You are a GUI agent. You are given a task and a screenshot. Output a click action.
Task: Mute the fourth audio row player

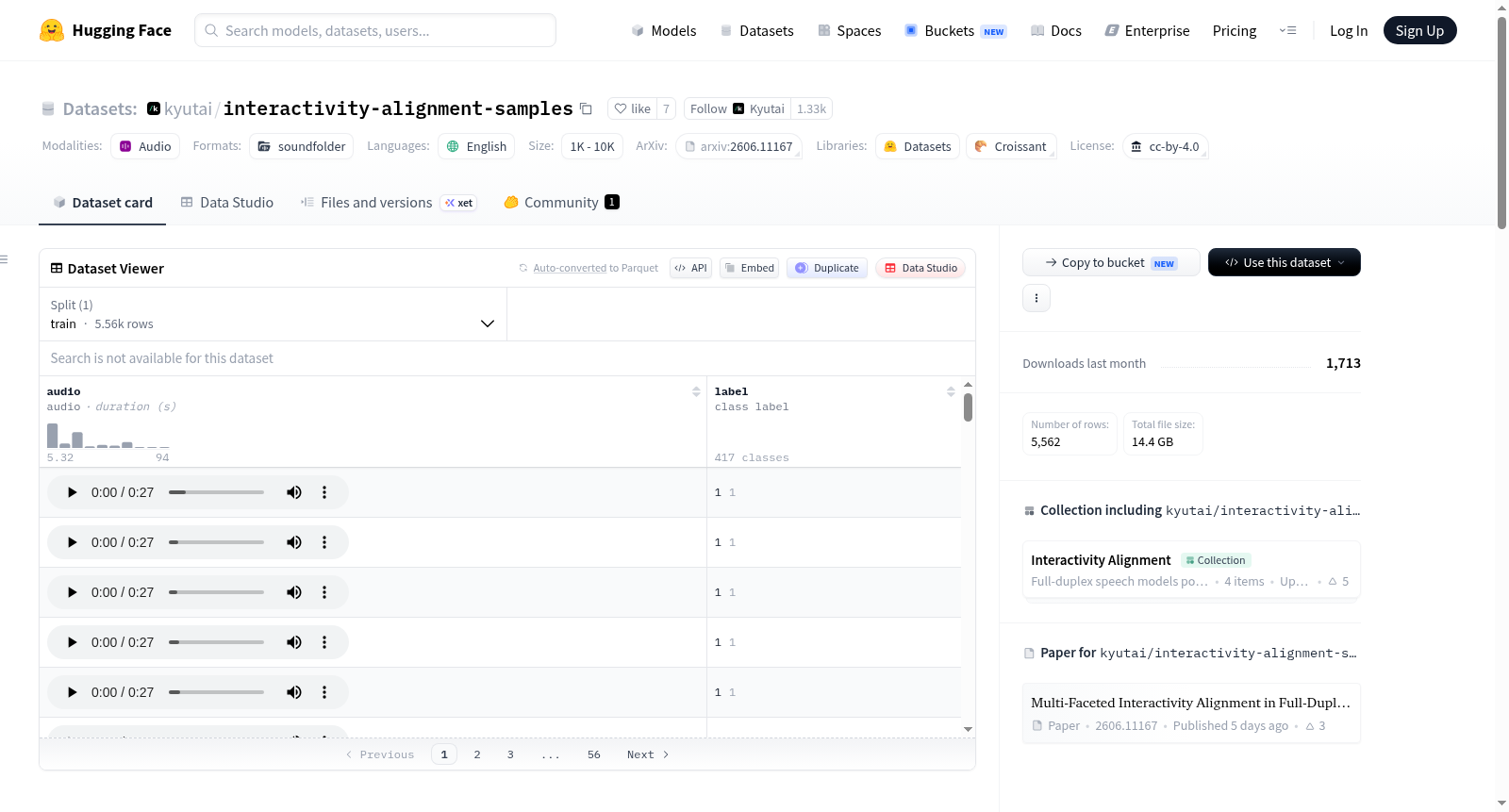tap(294, 642)
